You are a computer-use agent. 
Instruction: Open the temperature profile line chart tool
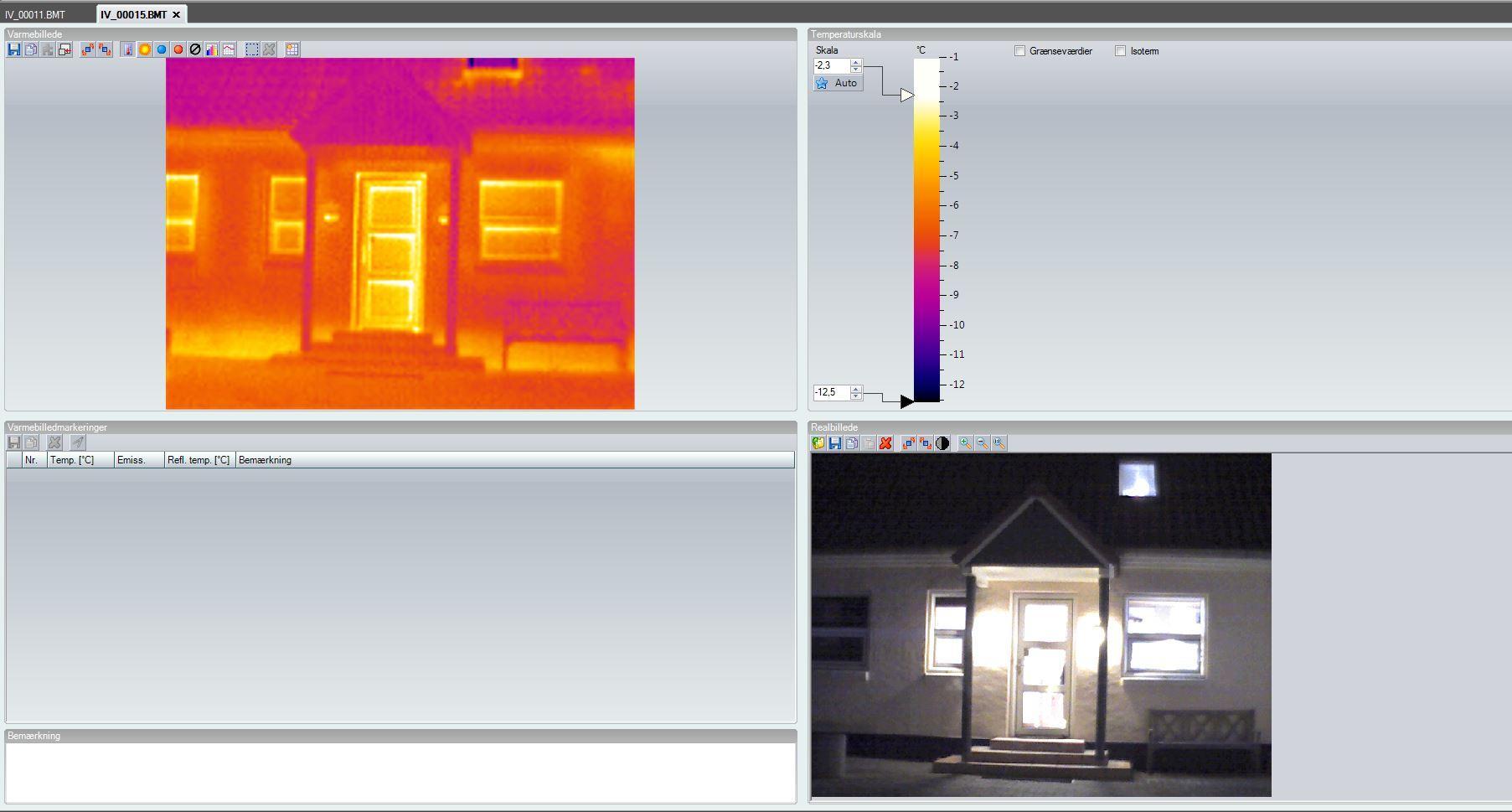tap(229, 50)
